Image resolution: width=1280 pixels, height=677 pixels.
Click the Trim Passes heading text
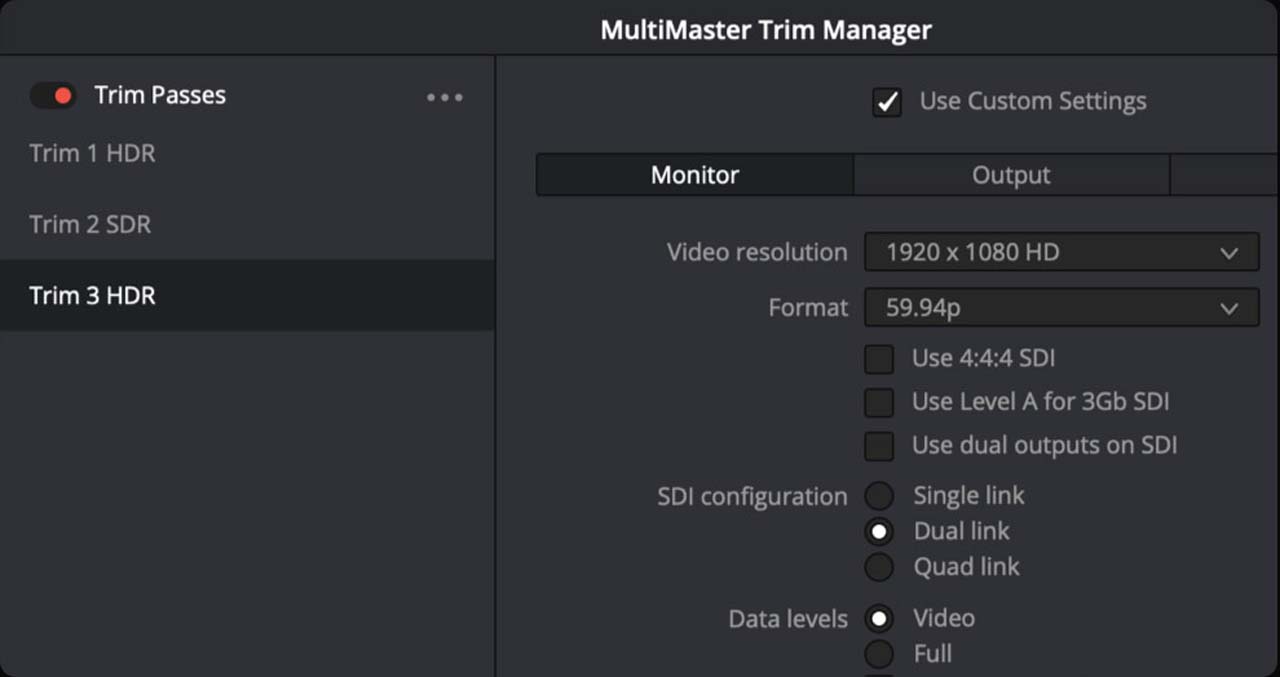tap(160, 95)
